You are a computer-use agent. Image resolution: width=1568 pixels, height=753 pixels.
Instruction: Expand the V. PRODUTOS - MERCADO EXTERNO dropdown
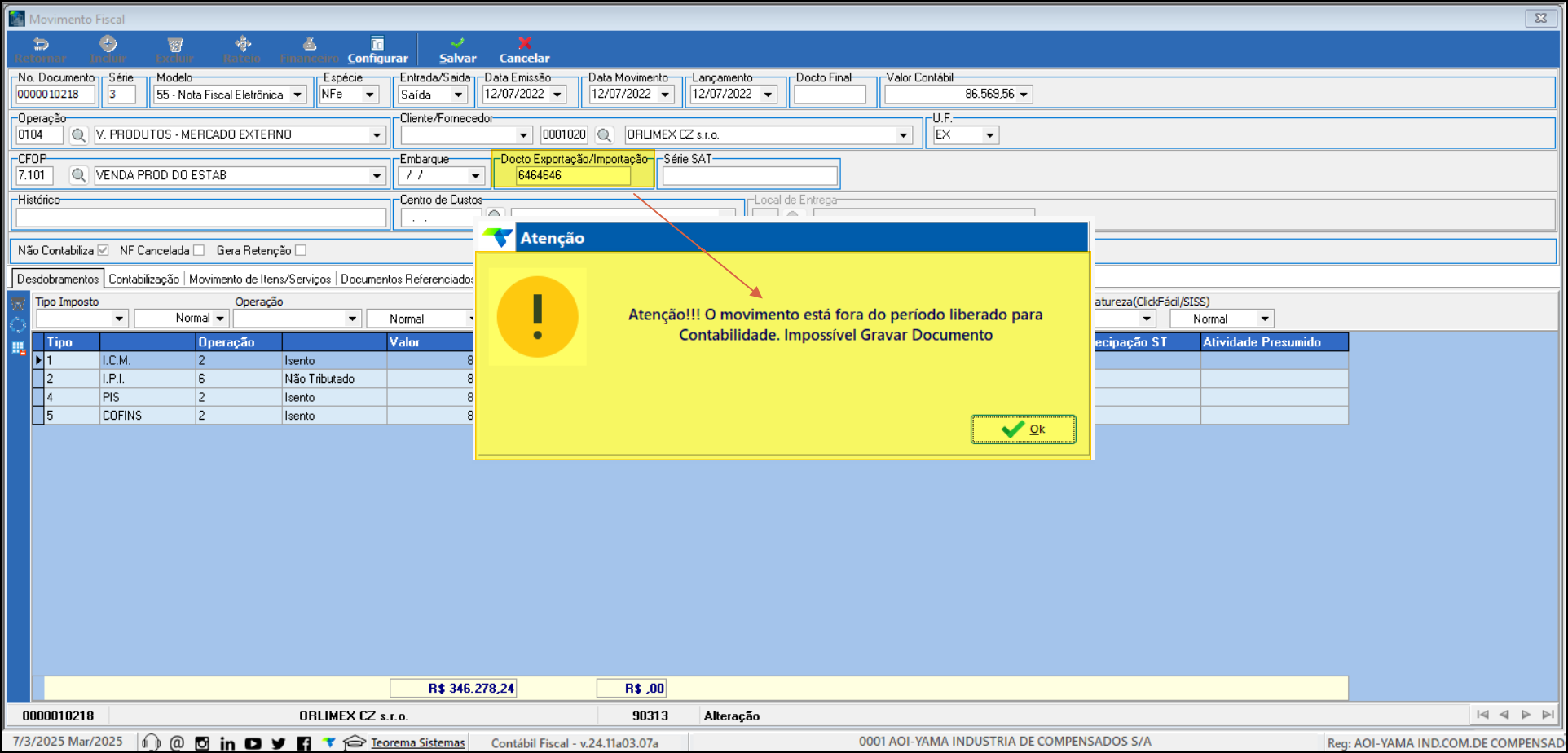(x=377, y=135)
